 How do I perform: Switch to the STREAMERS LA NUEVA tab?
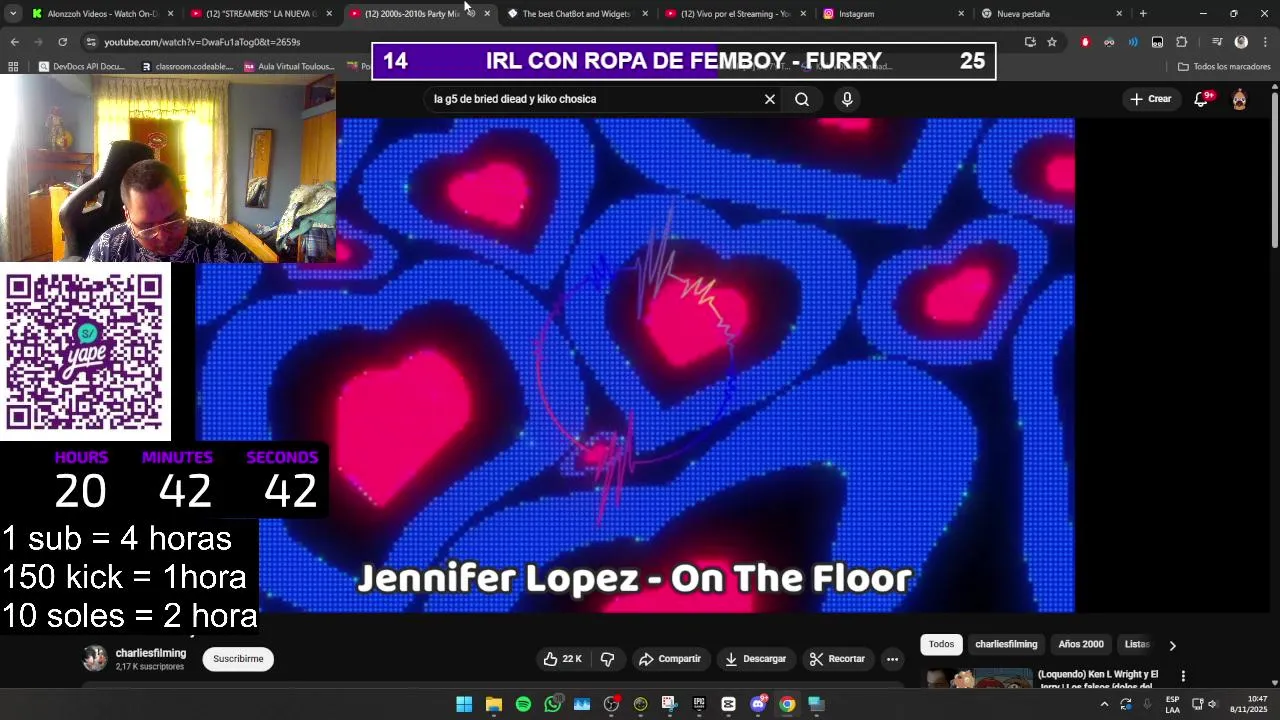262,14
